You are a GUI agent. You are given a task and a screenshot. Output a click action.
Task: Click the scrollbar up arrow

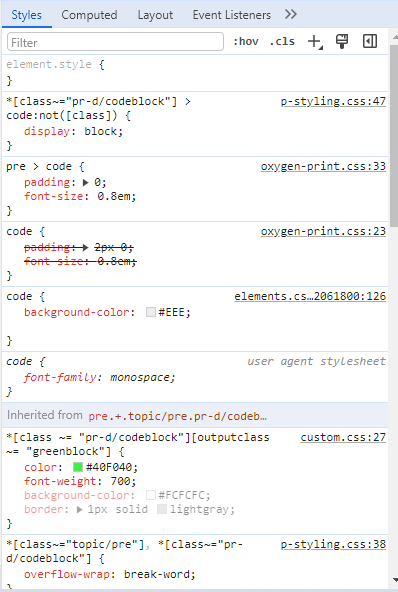pyautogui.click(x=395, y=37)
